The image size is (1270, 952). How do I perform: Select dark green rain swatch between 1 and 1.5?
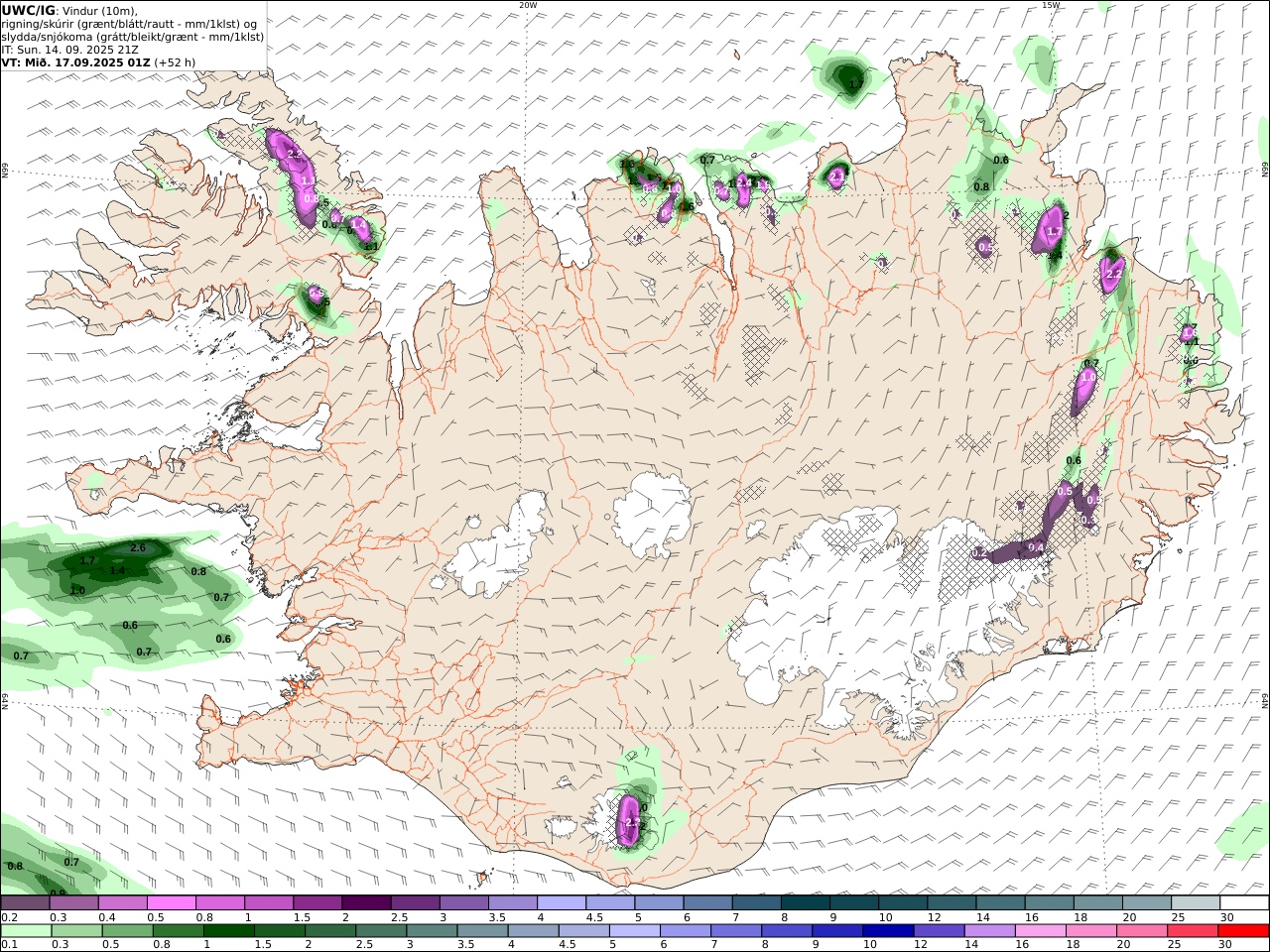[229, 931]
